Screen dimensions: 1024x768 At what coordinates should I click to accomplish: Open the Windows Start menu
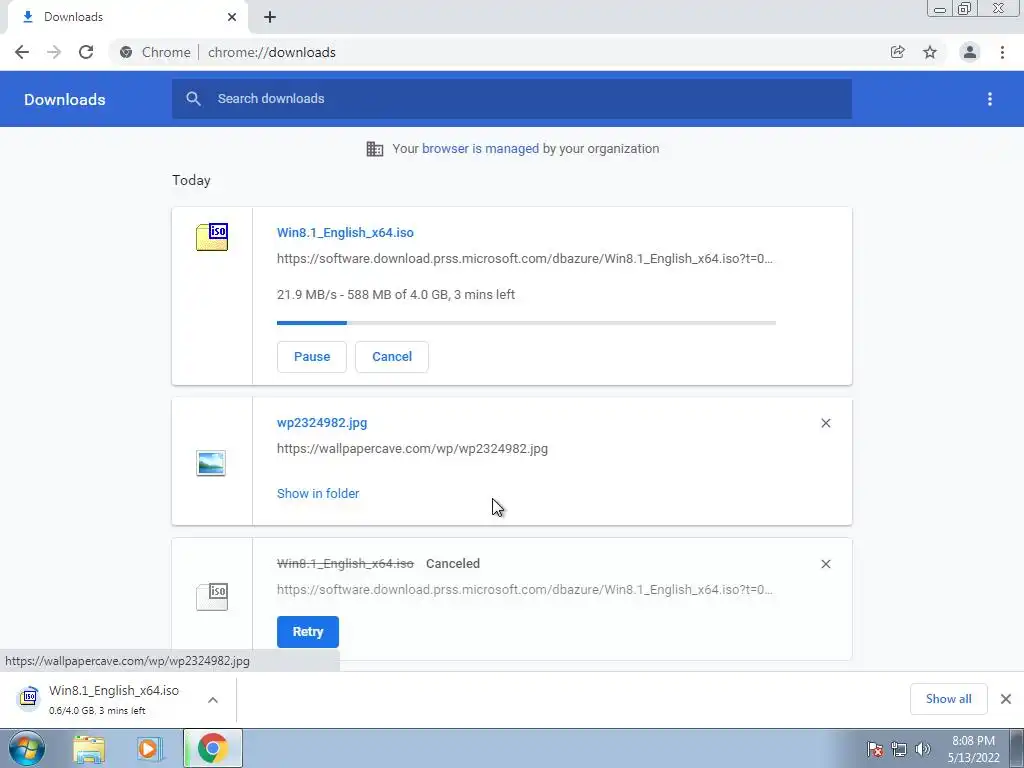click(26, 748)
